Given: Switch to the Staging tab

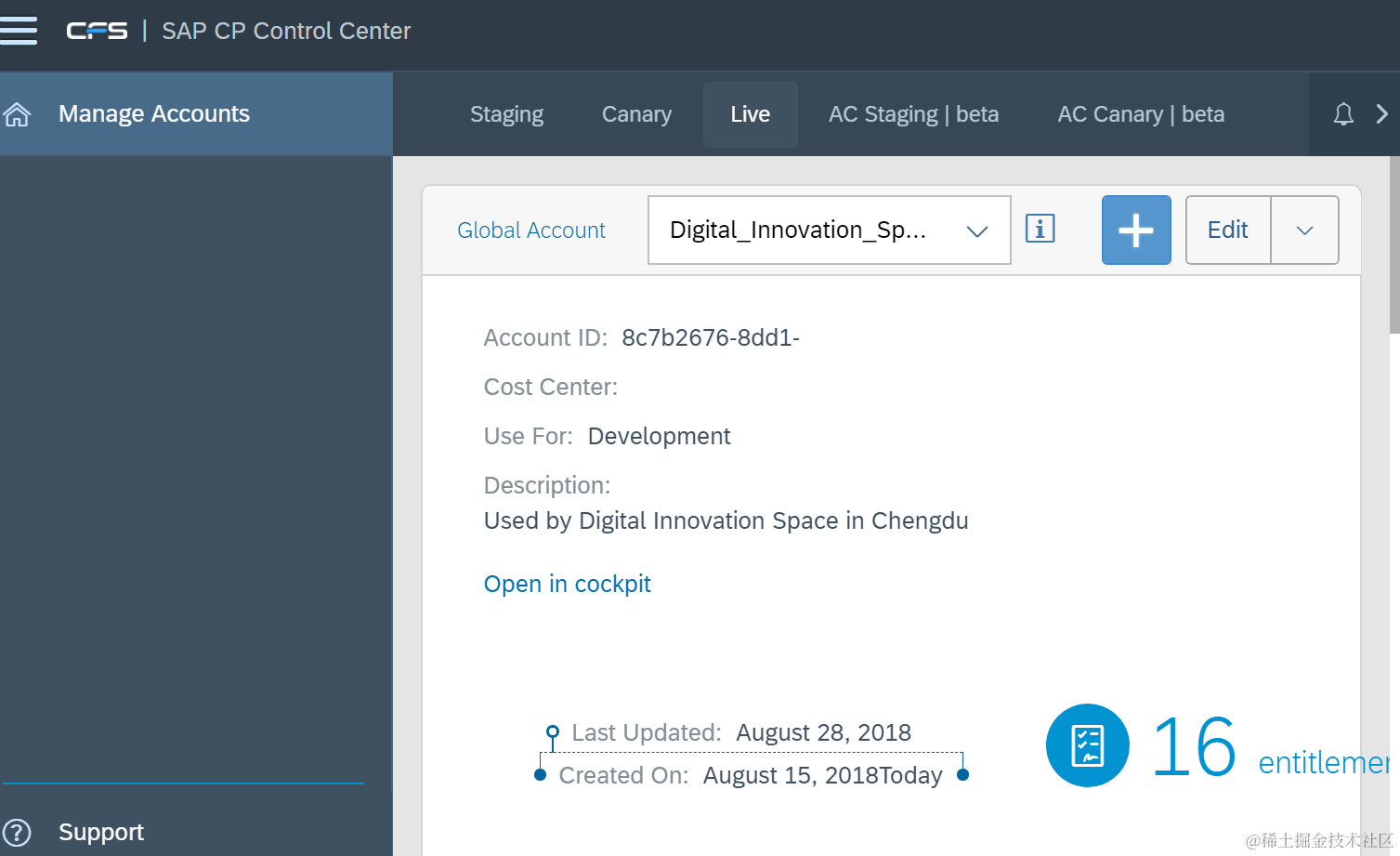Looking at the screenshot, I should 506,114.
